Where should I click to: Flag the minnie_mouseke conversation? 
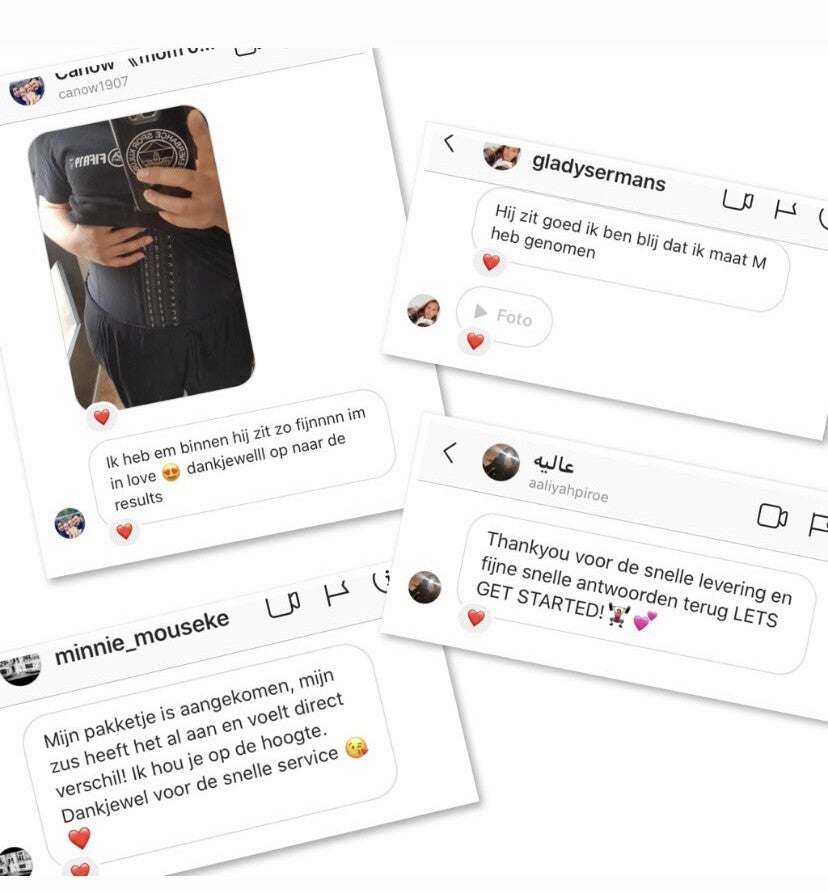tap(336, 593)
